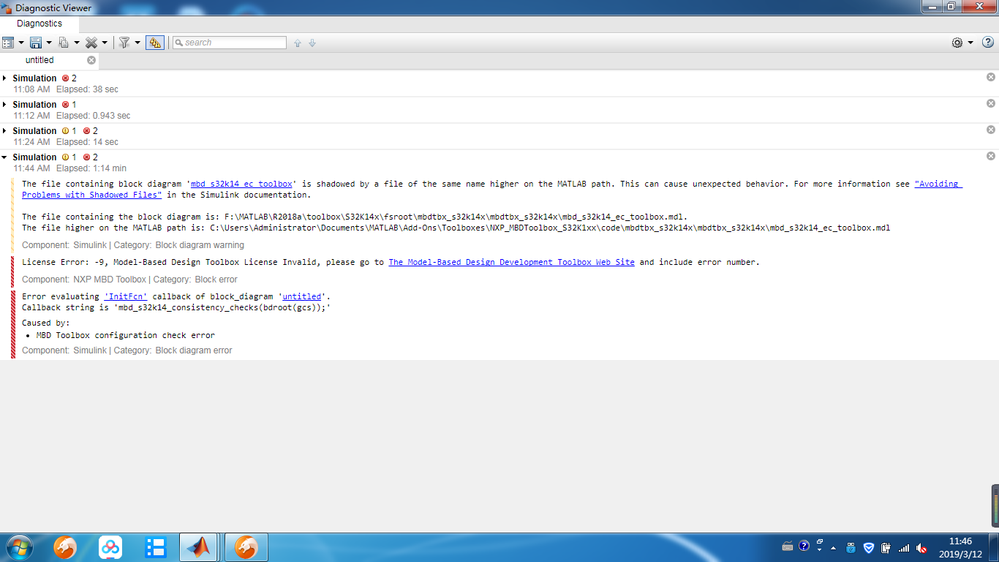Open the Avoiding Problems with Shadowed Files link

91,195
